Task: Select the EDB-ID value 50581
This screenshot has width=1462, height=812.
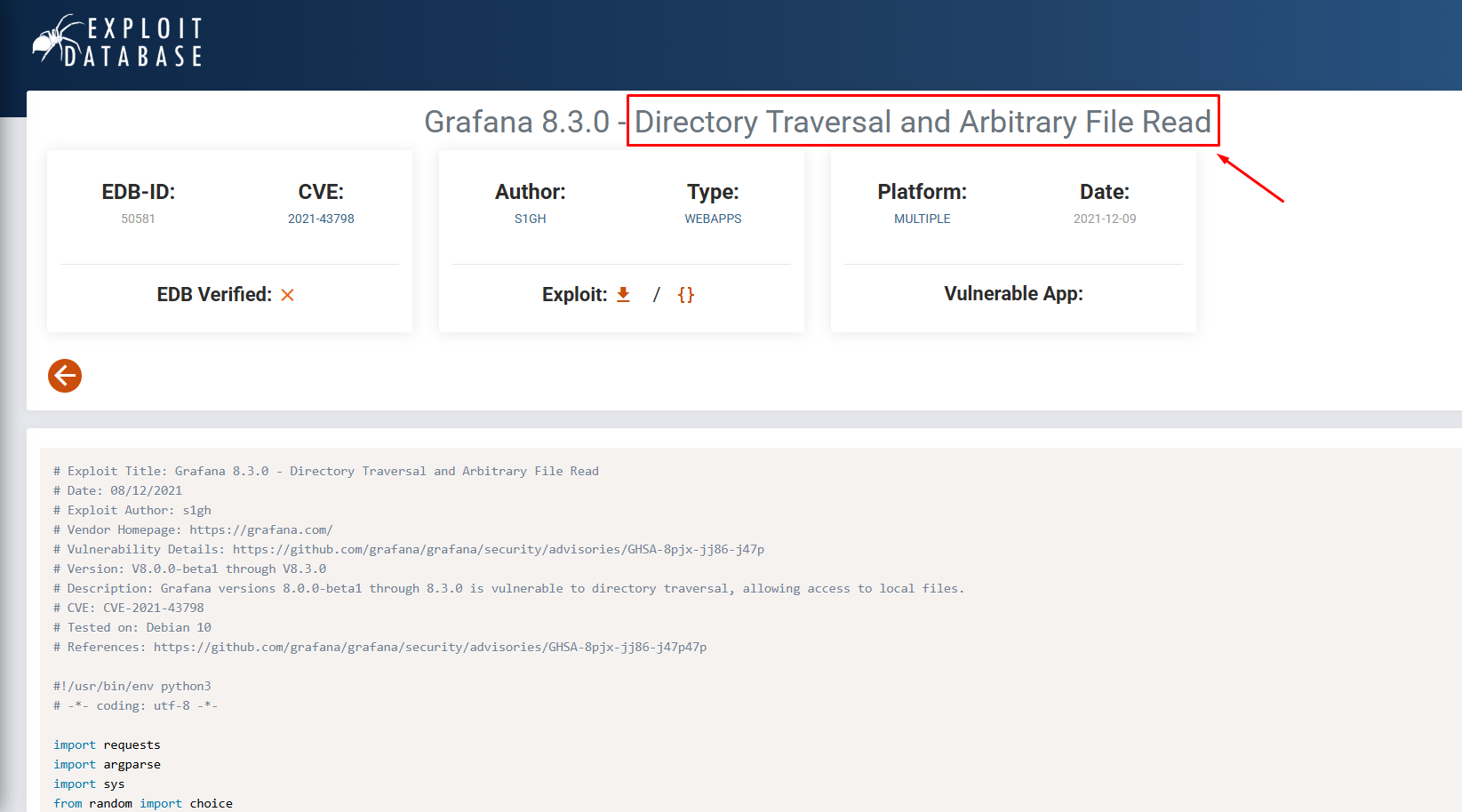Action: click(138, 219)
